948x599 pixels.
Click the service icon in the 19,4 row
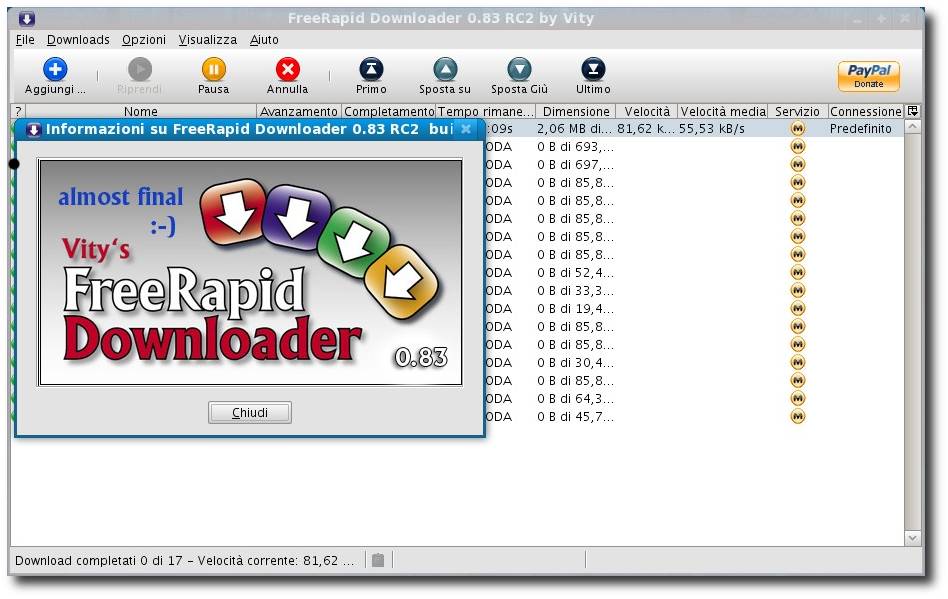tap(797, 308)
